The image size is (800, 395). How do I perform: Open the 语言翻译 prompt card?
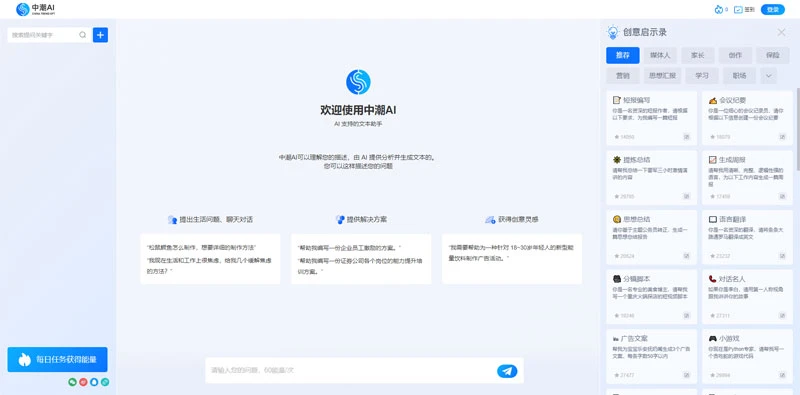747,237
